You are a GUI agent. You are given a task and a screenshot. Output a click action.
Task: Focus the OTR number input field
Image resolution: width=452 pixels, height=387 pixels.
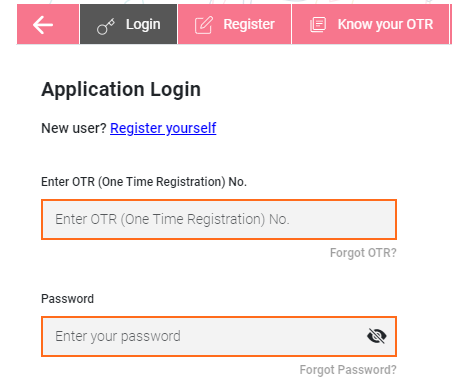(x=219, y=219)
